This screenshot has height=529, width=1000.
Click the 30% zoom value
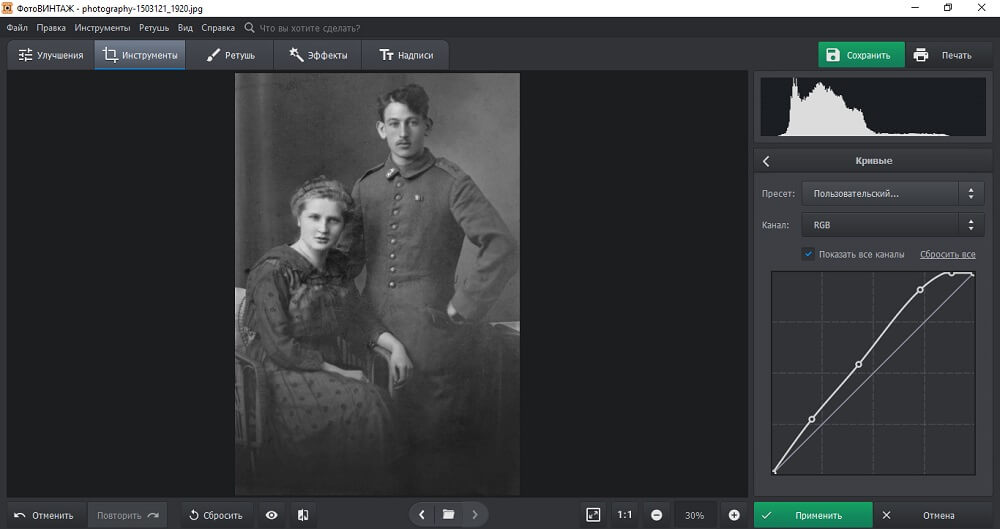pyautogui.click(x=694, y=515)
